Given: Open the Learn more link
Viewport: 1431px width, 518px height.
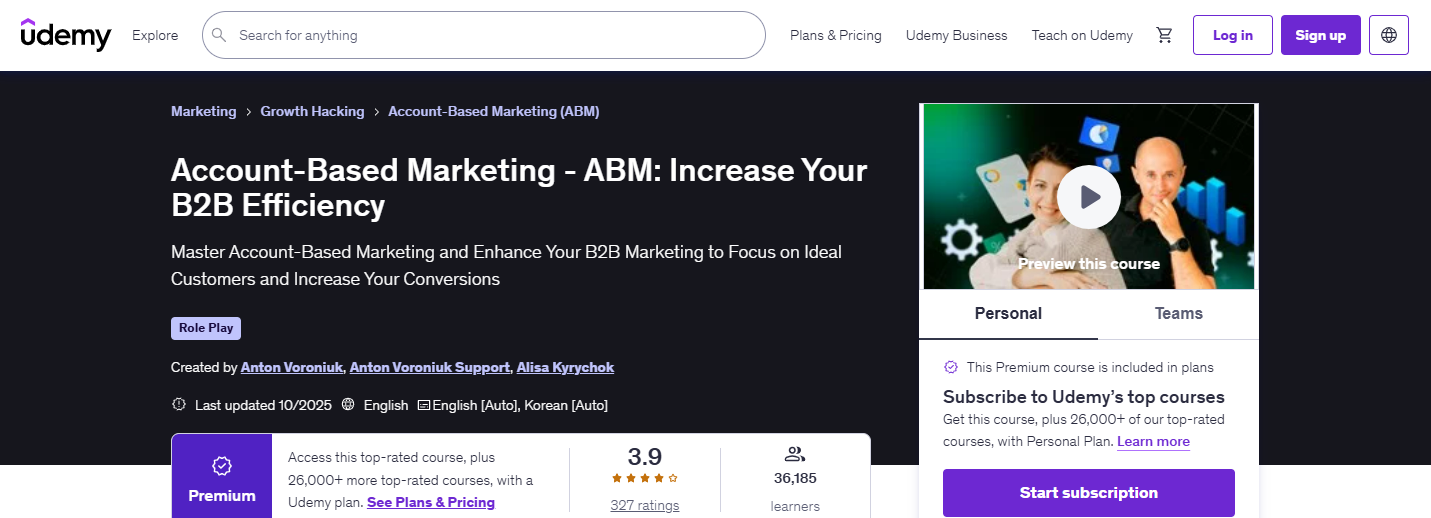Looking at the screenshot, I should pos(1153,441).
